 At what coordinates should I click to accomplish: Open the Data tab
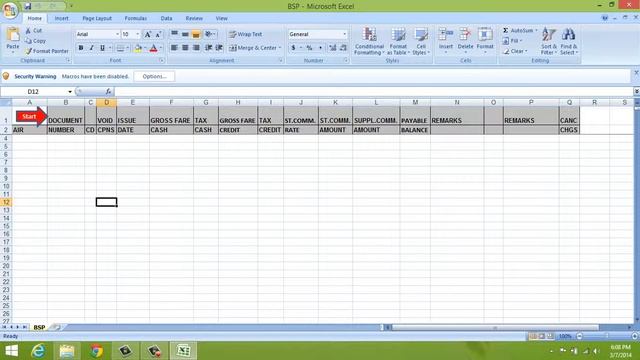pos(167,18)
